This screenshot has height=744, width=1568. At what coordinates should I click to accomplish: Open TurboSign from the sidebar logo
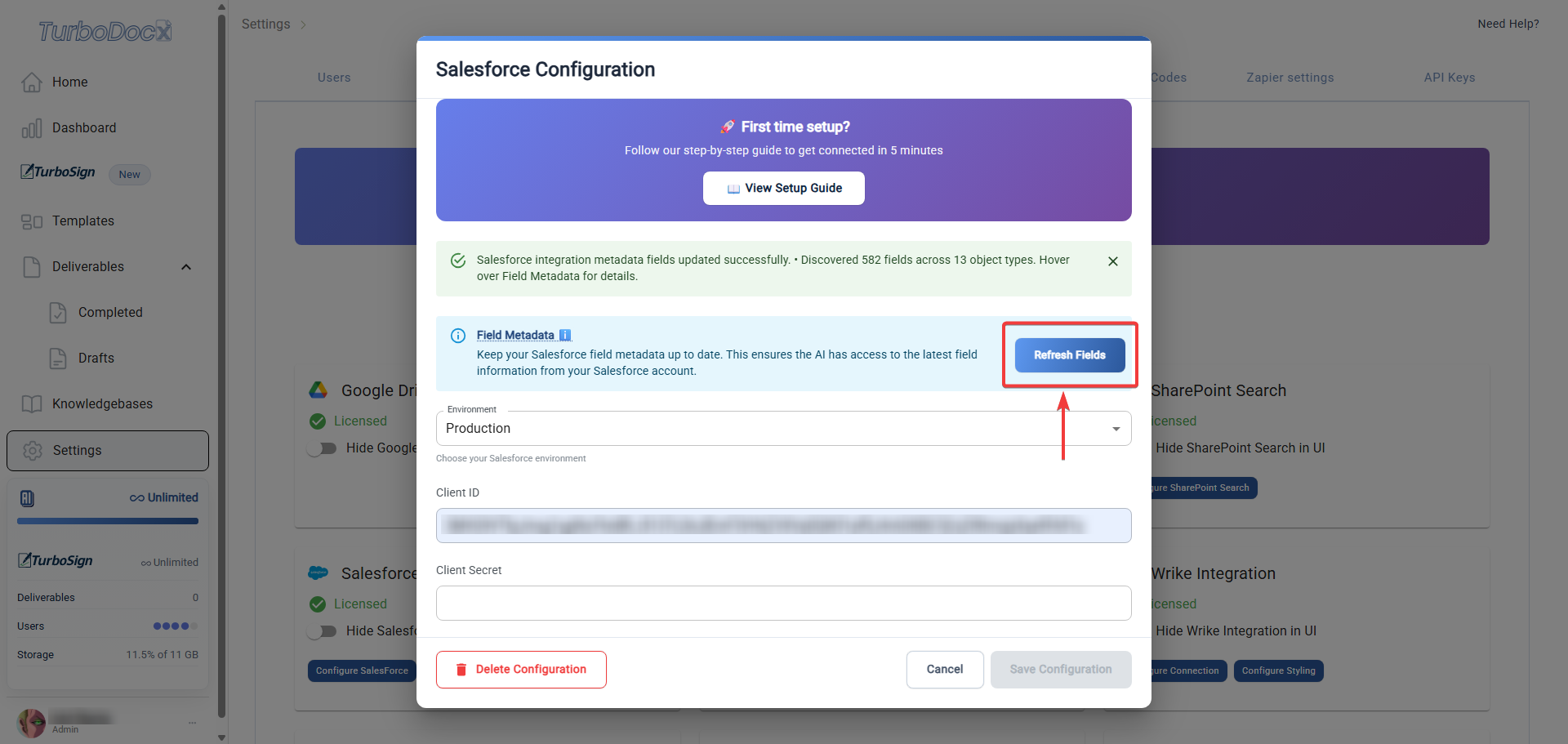click(x=58, y=172)
